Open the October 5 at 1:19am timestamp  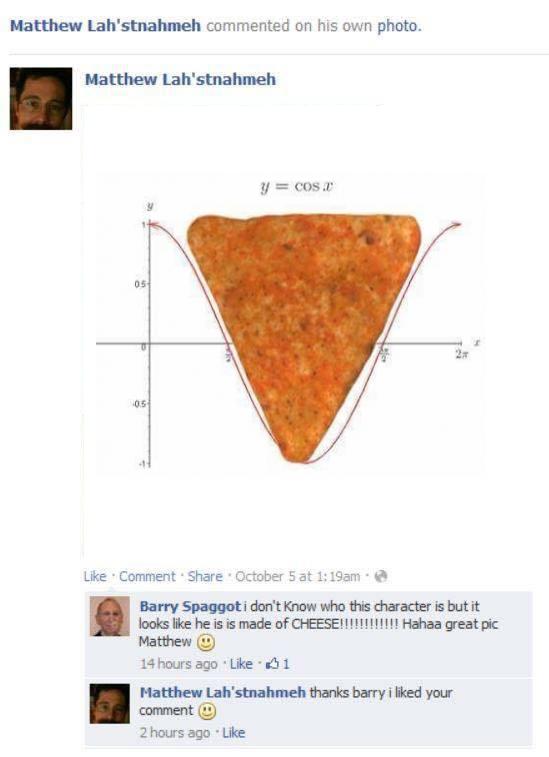pyautogui.click(x=297, y=576)
